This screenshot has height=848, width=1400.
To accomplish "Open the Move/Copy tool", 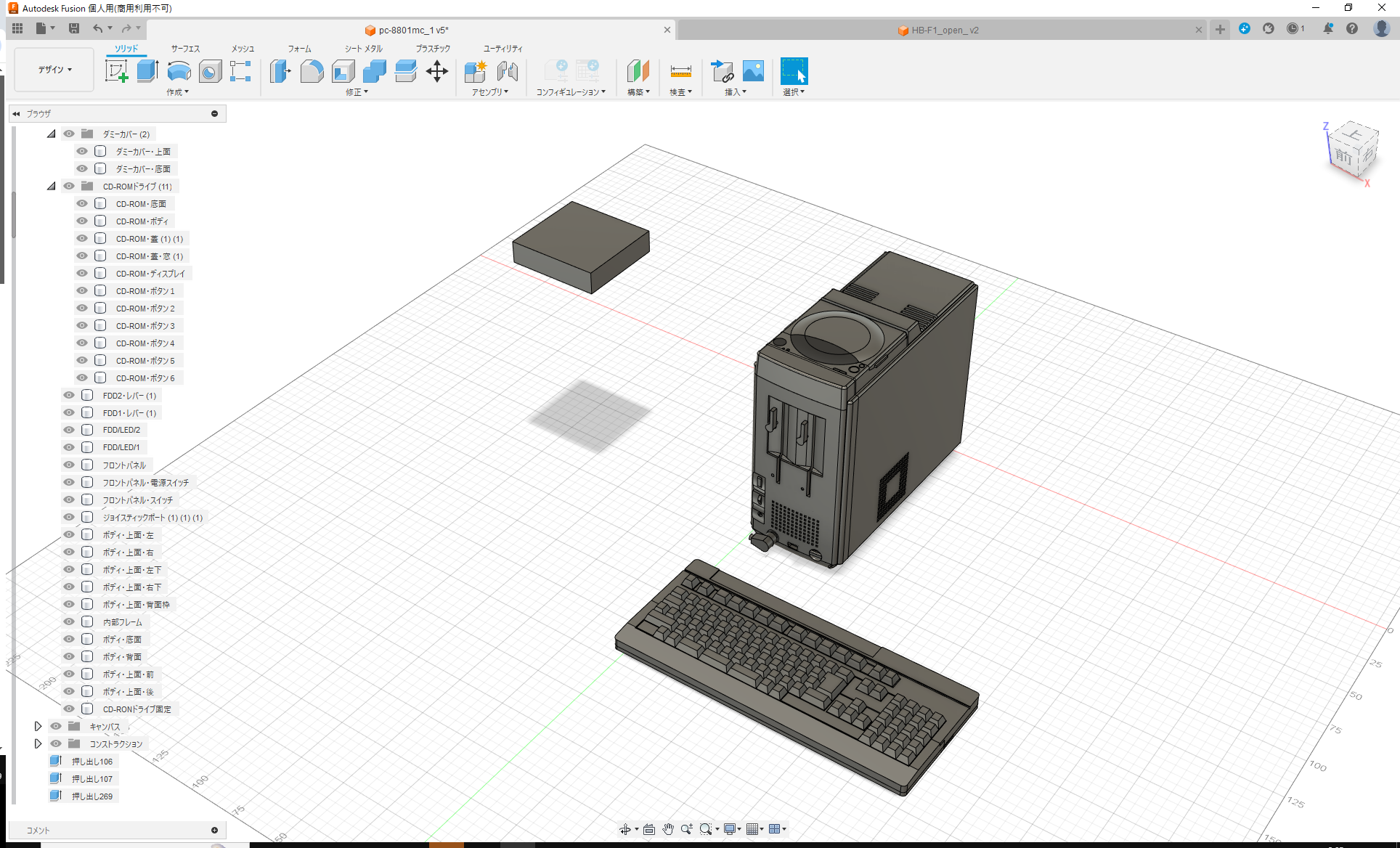I will pos(437,71).
